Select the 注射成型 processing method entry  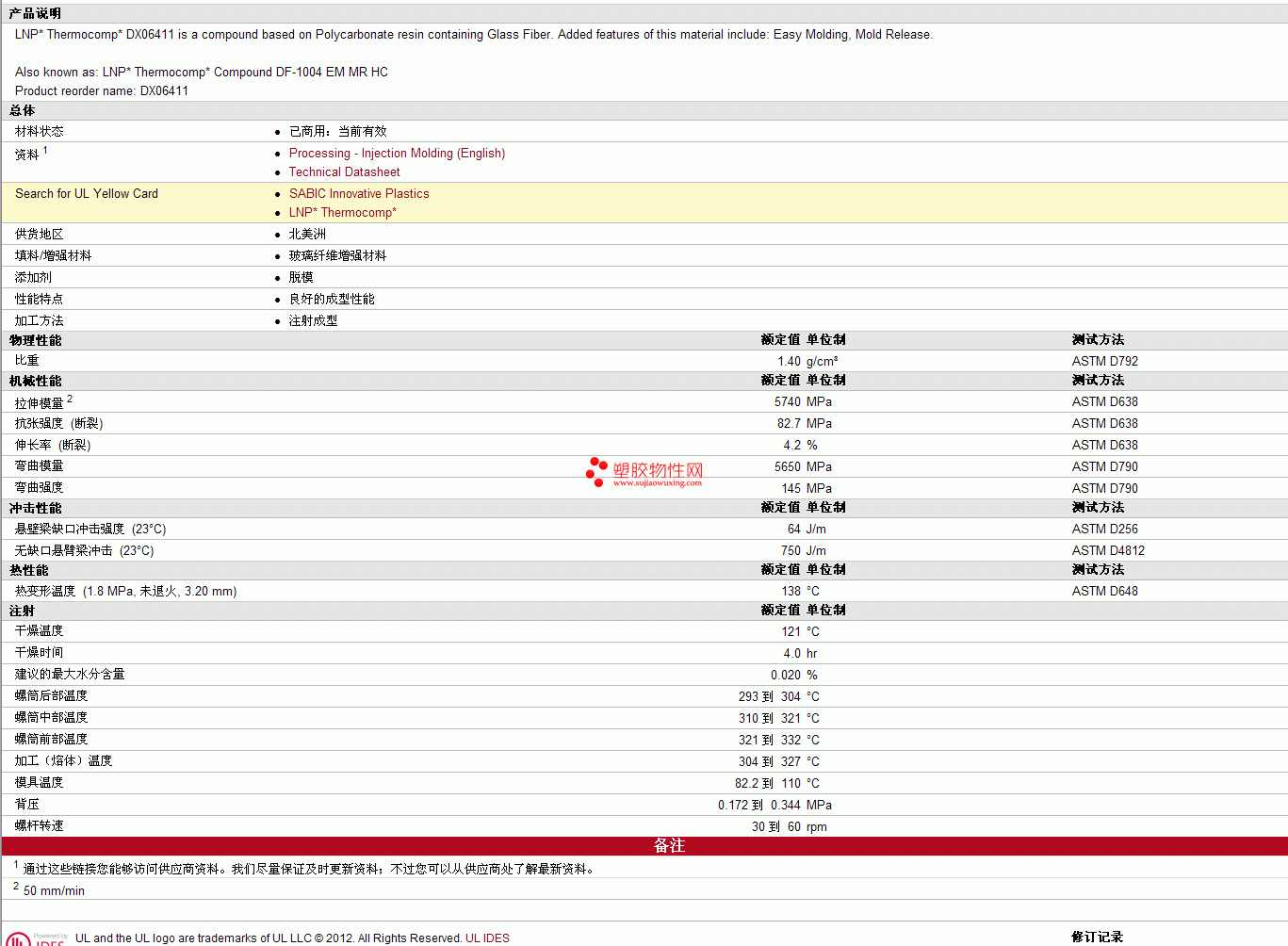[314, 321]
